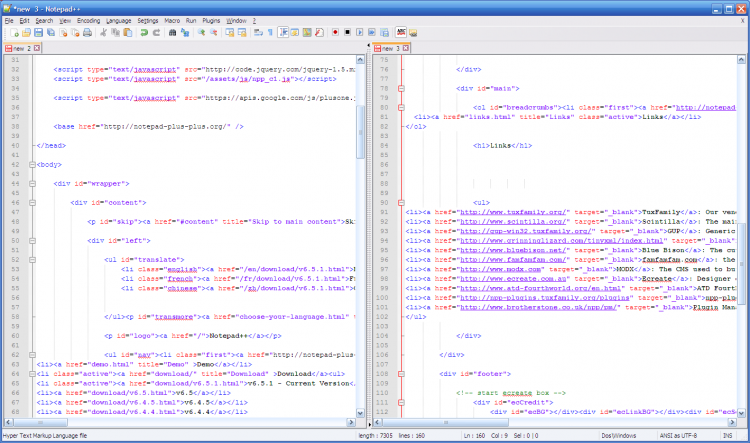Close the new 3 tab with its X
The width and height of the screenshot is (750, 443).
click(x=405, y=48)
